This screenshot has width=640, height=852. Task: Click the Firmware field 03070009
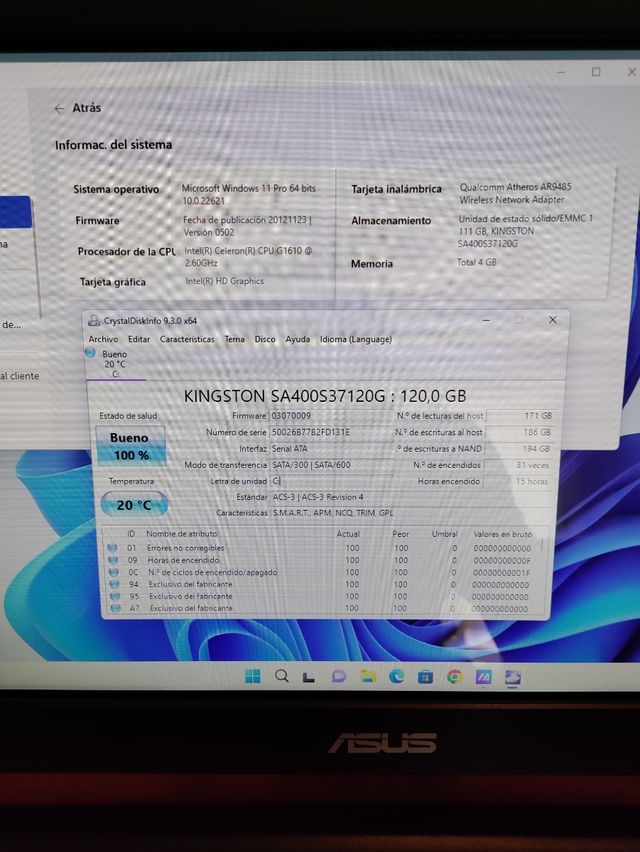(331, 416)
